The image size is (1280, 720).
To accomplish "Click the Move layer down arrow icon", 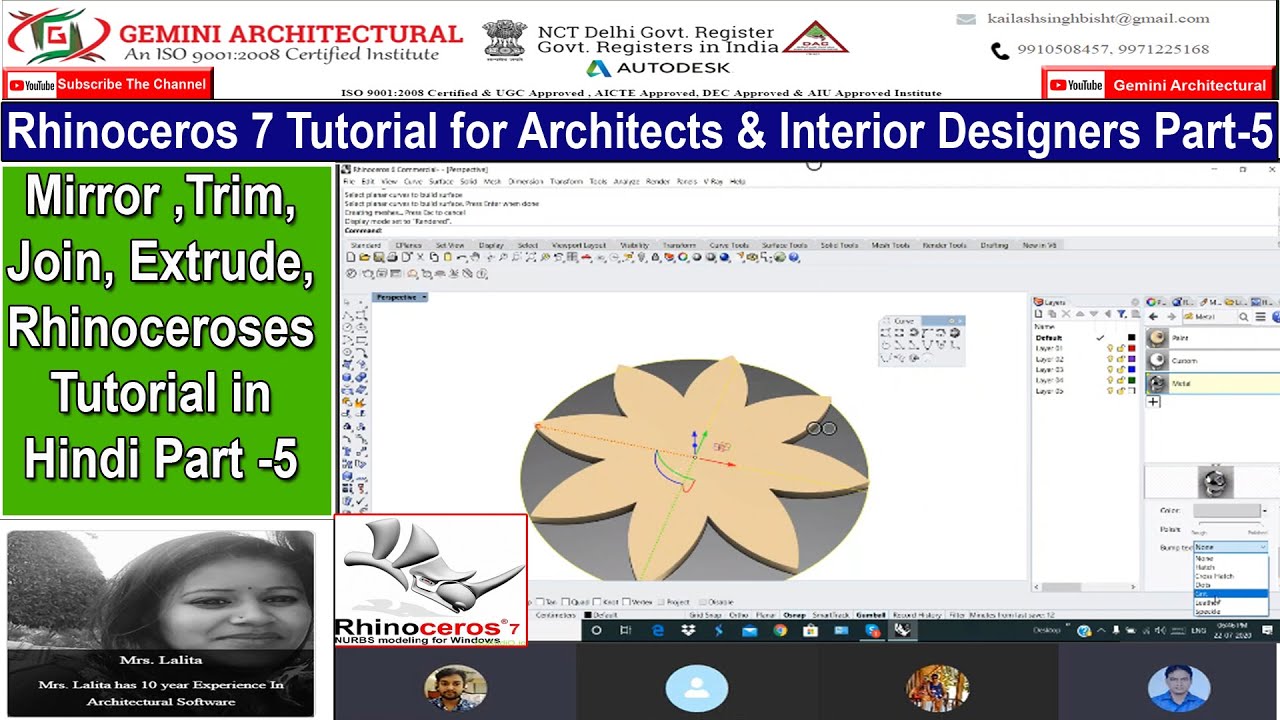I will [1093, 314].
